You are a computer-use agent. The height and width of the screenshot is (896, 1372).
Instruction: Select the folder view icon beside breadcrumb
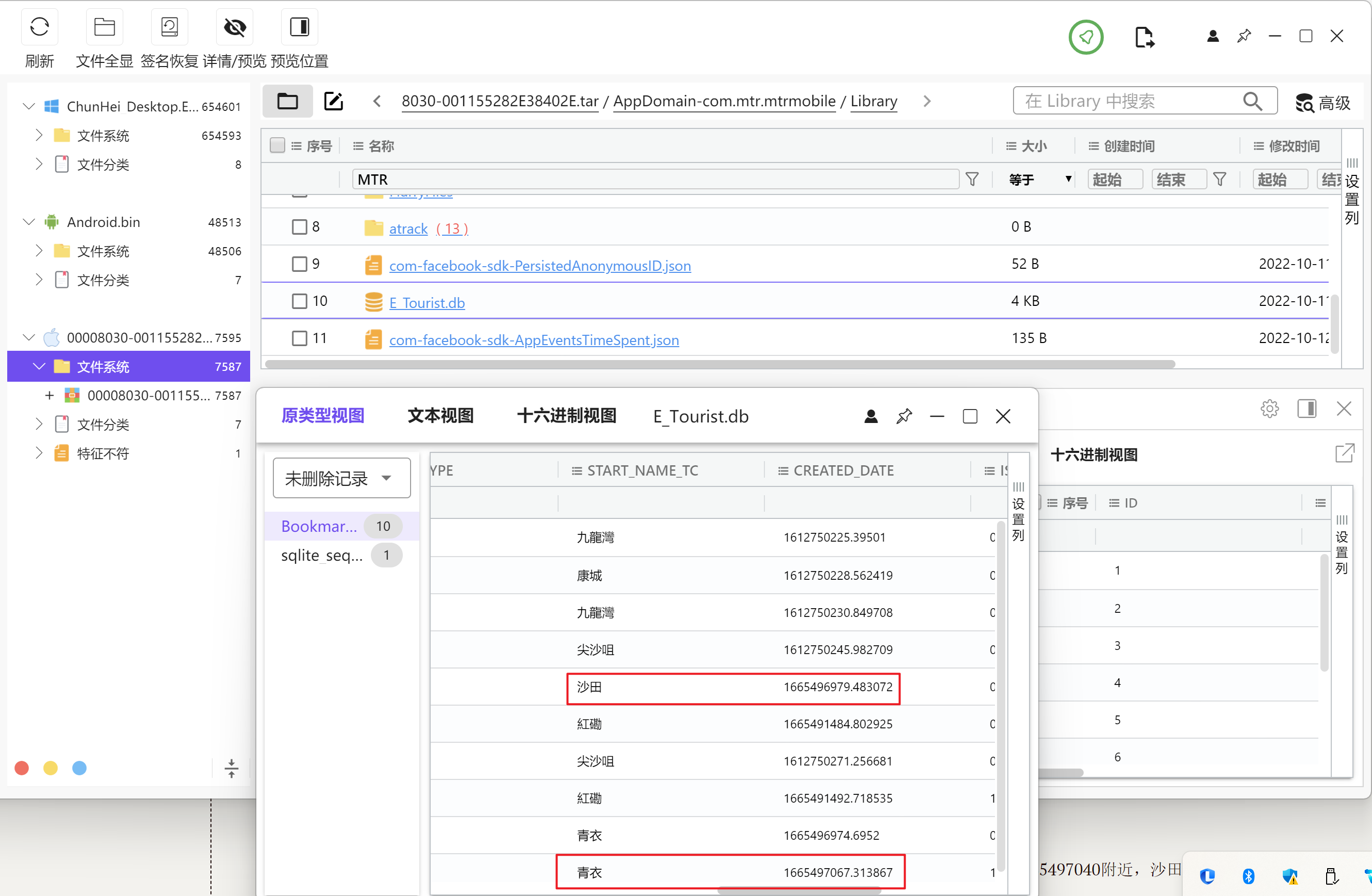pyautogui.click(x=288, y=102)
